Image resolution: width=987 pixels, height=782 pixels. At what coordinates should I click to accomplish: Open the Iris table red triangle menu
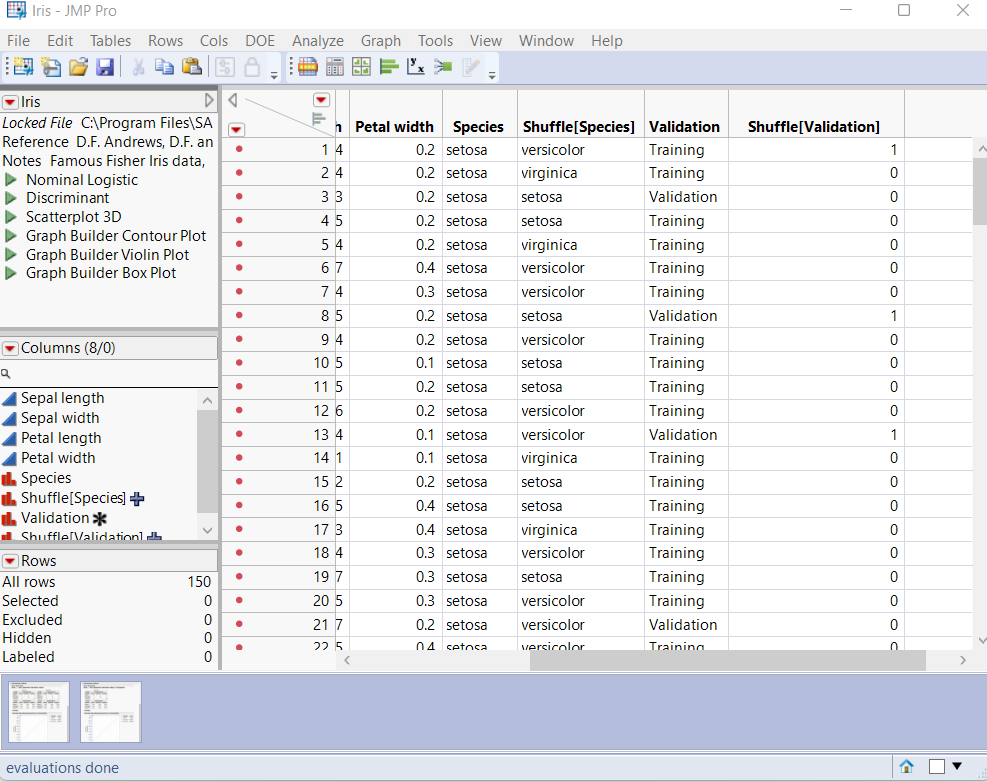(x=10, y=102)
